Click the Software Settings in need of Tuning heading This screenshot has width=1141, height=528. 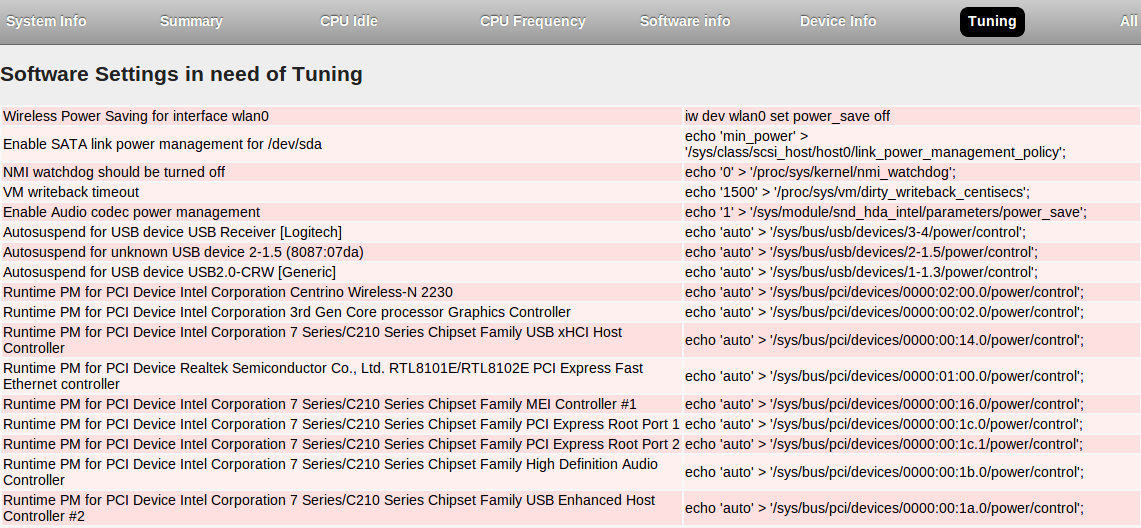[181, 74]
